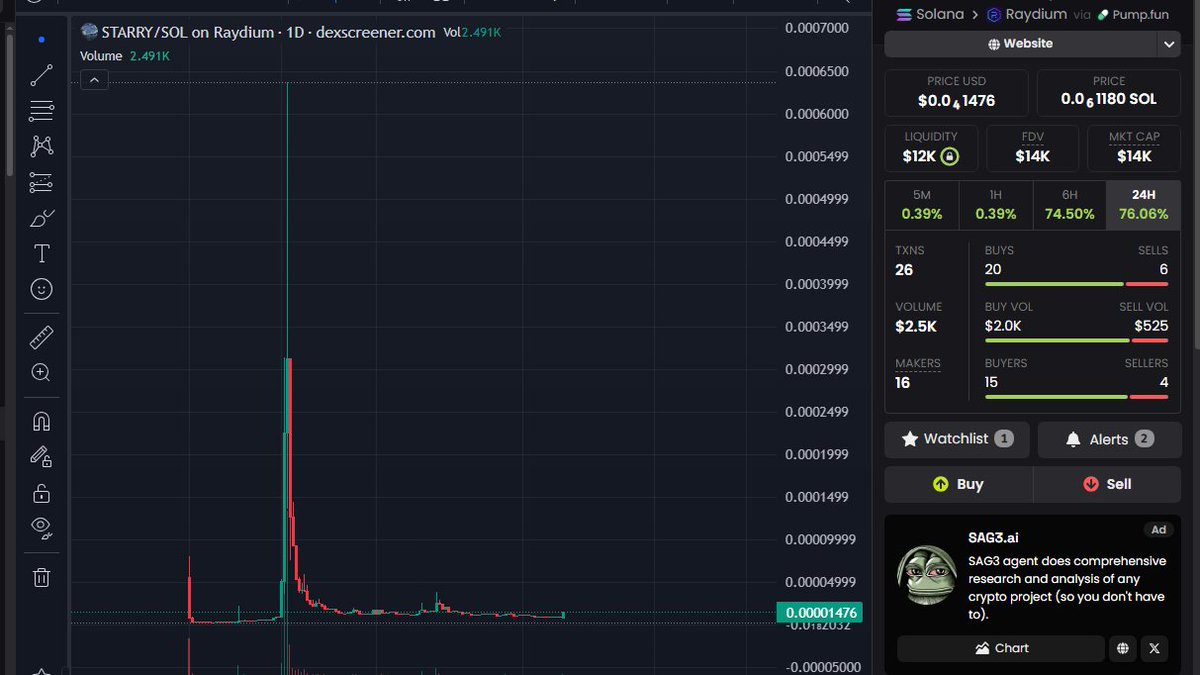Click the VOLUME $2.5K value
This screenshot has width=1200, height=675.
[x=916, y=327]
